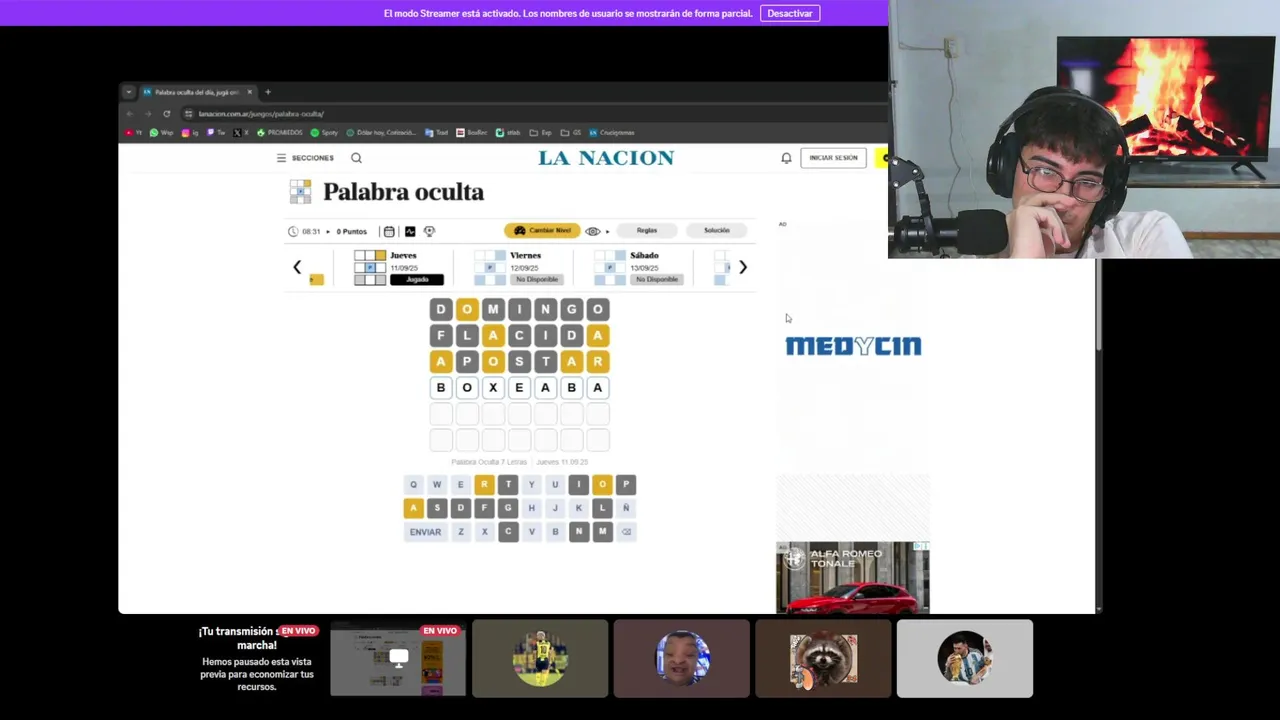1280x720 pixels.
Task: Click the Z key on virtual keyboard
Action: coord(460,532)
